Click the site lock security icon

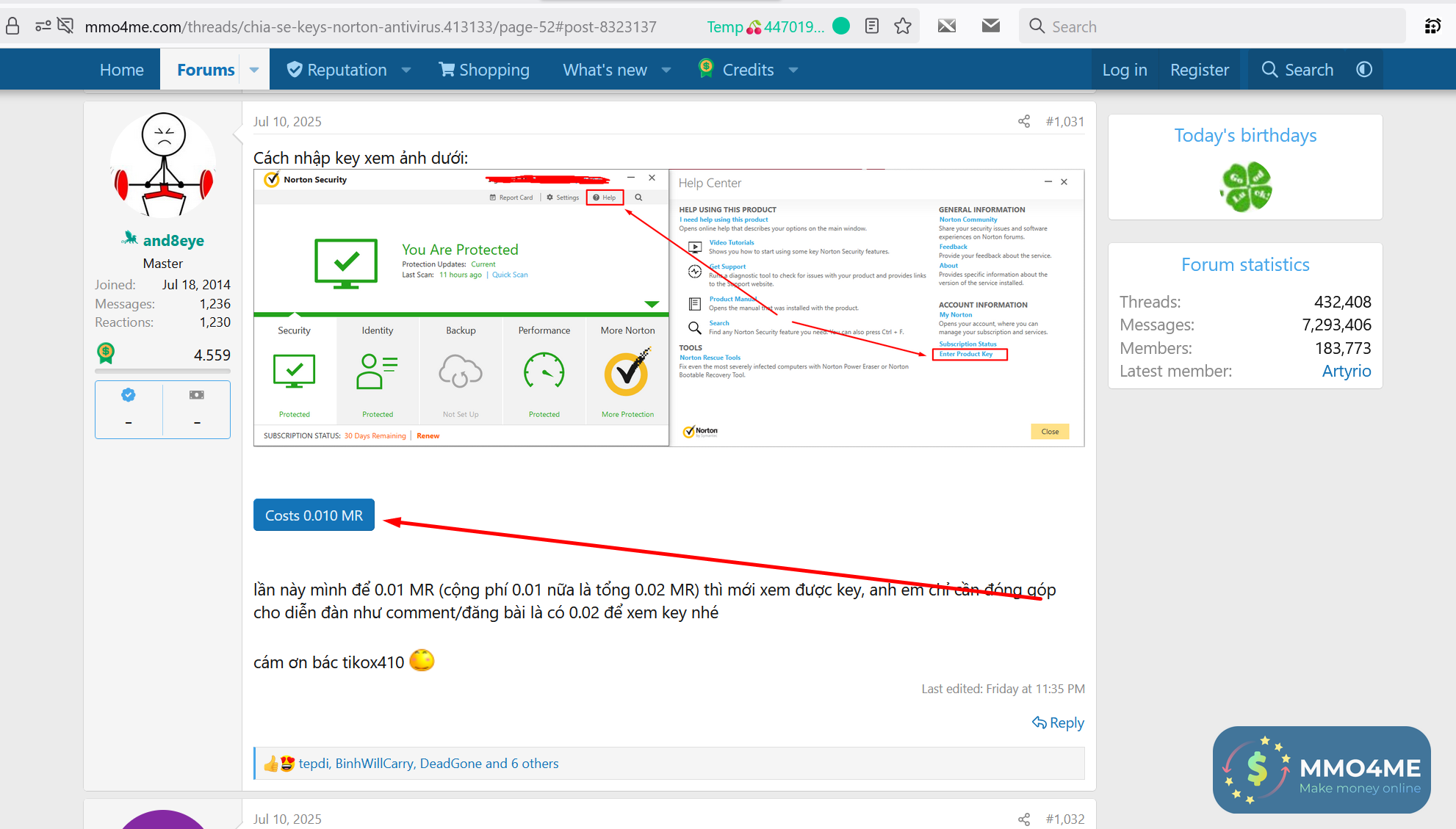12,26
